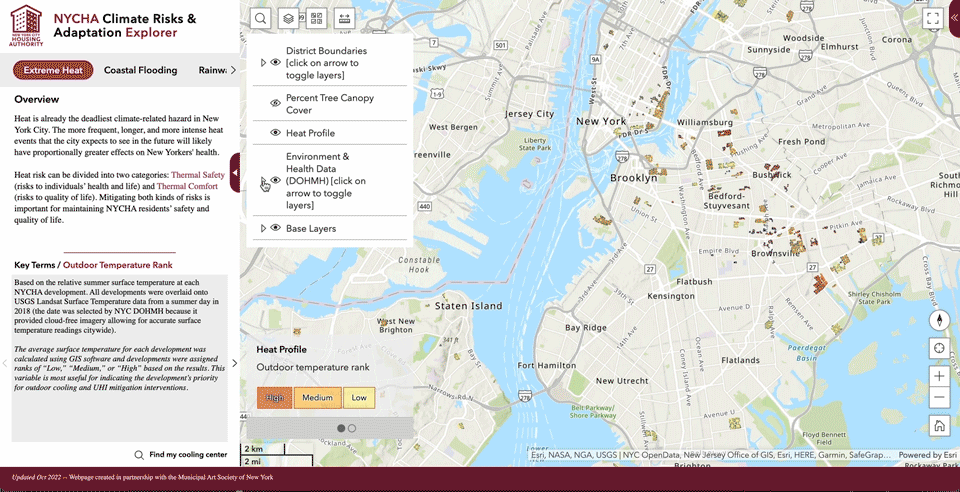Expand Environment & Health Data group
This screenshot has height=492, width=960.
[x=263, y=181]
